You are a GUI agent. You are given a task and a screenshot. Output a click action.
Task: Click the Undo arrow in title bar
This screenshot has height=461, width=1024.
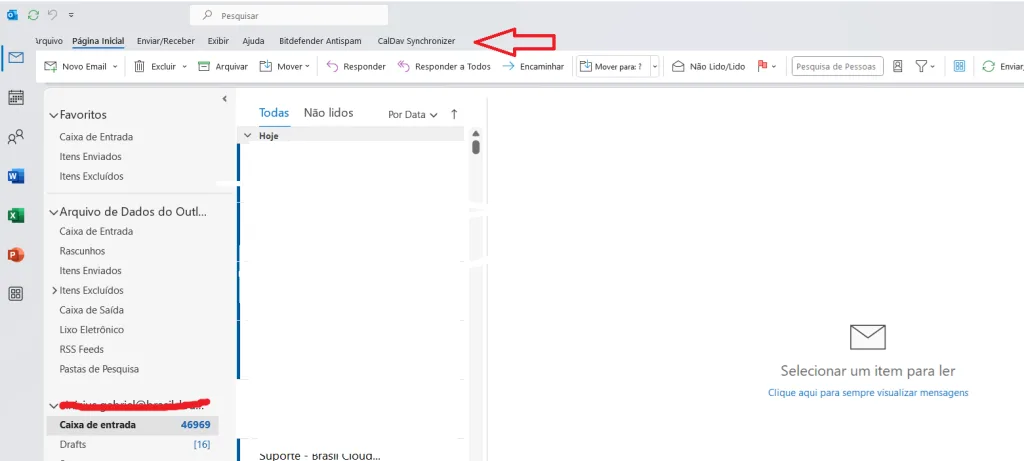[x=53, y=14]
